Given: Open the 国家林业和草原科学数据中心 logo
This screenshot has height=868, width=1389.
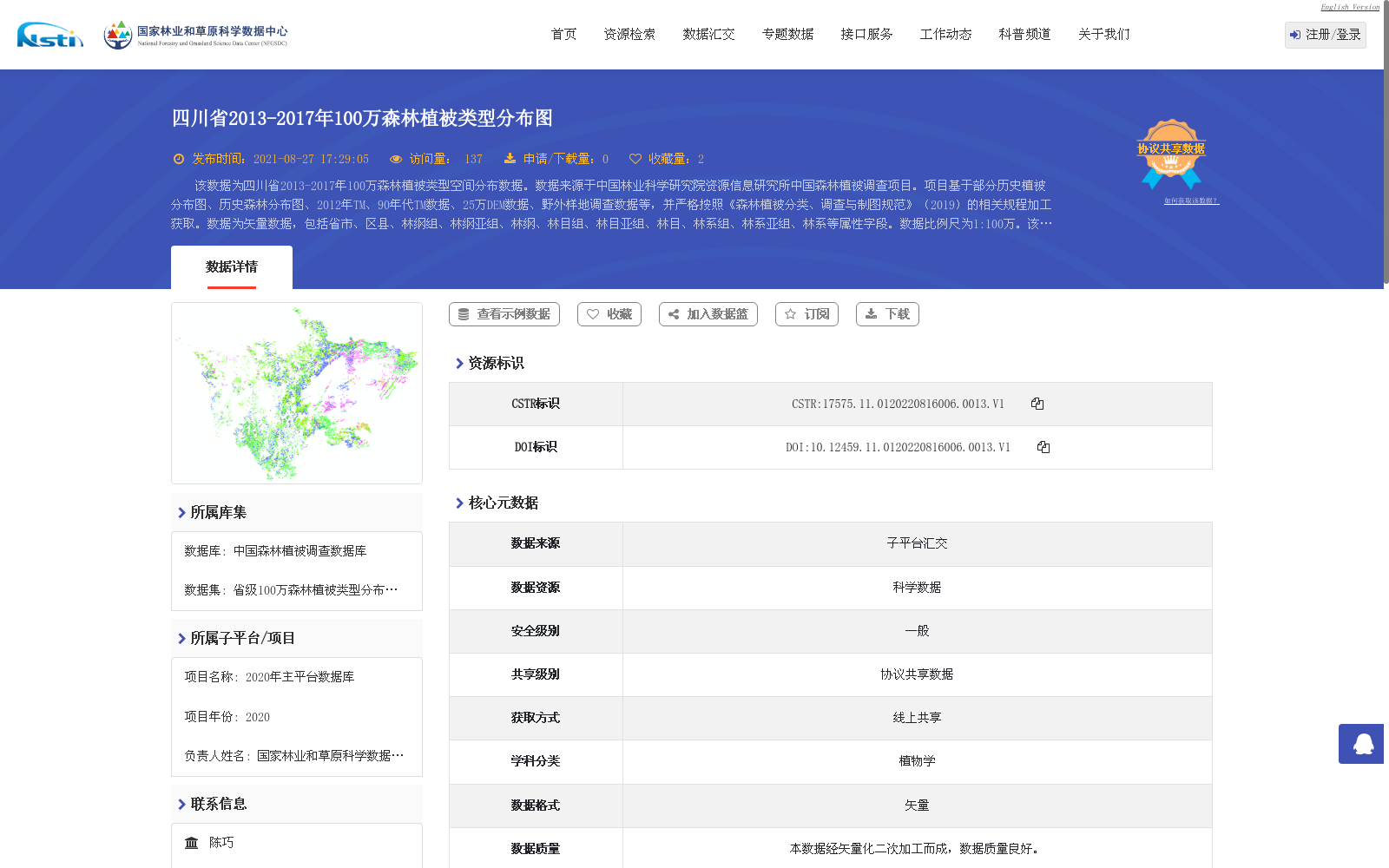Looking at the screenshot, I should pyautogui.click(x=195, y=35).
